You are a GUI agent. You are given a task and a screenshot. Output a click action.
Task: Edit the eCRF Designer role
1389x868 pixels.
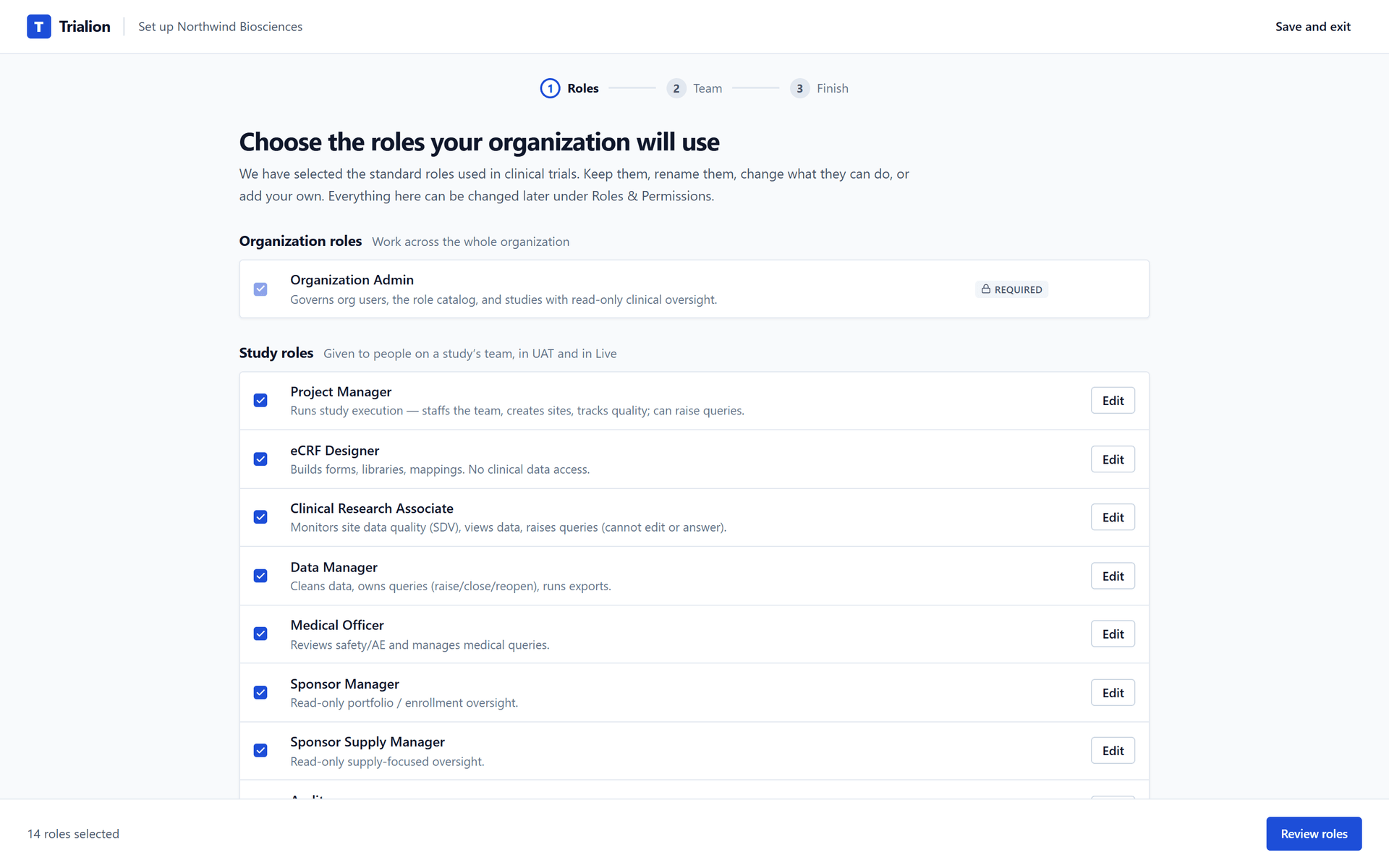tap(1113, 459)
